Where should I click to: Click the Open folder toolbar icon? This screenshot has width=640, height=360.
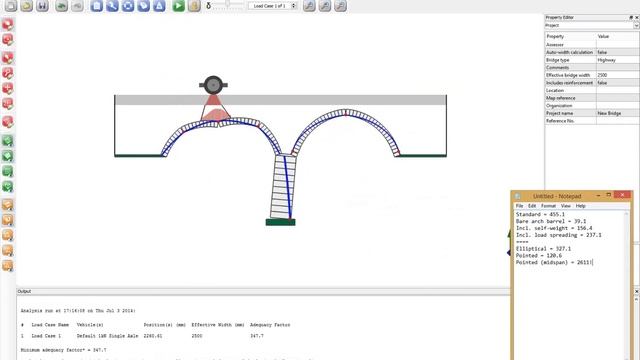click(x=27, y=5)
